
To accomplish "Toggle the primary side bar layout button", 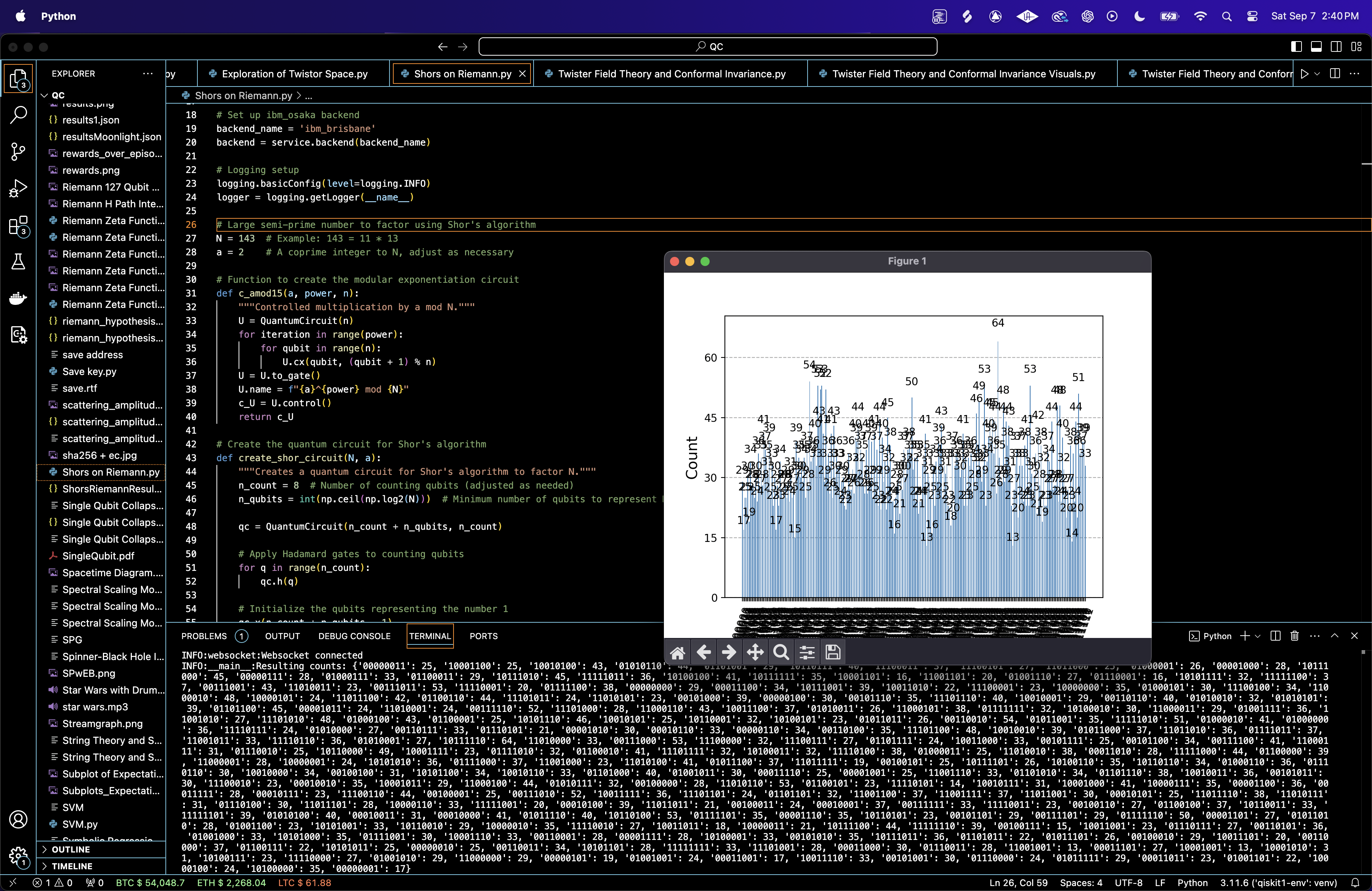I will [x=1297, y=46].
